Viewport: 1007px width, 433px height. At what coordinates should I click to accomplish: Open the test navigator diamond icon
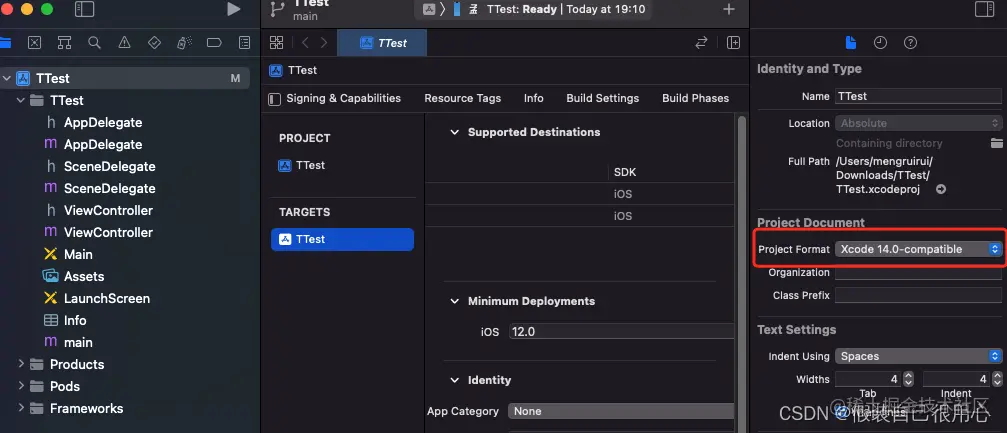tap(154, 43)
